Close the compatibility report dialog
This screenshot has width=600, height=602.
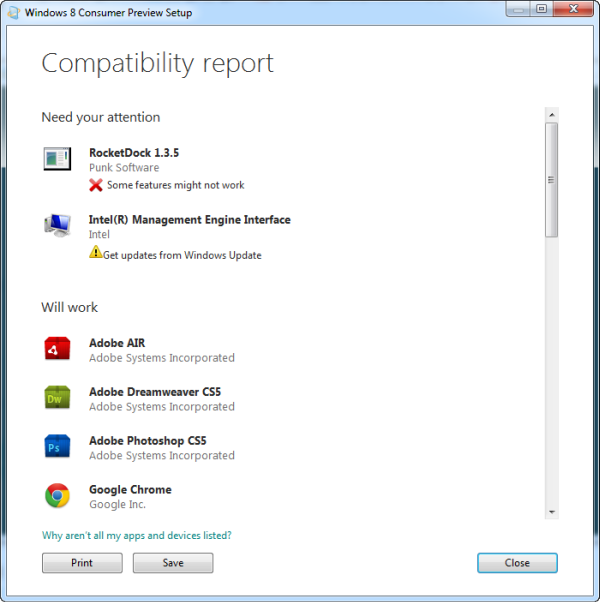tap(517, 563)
